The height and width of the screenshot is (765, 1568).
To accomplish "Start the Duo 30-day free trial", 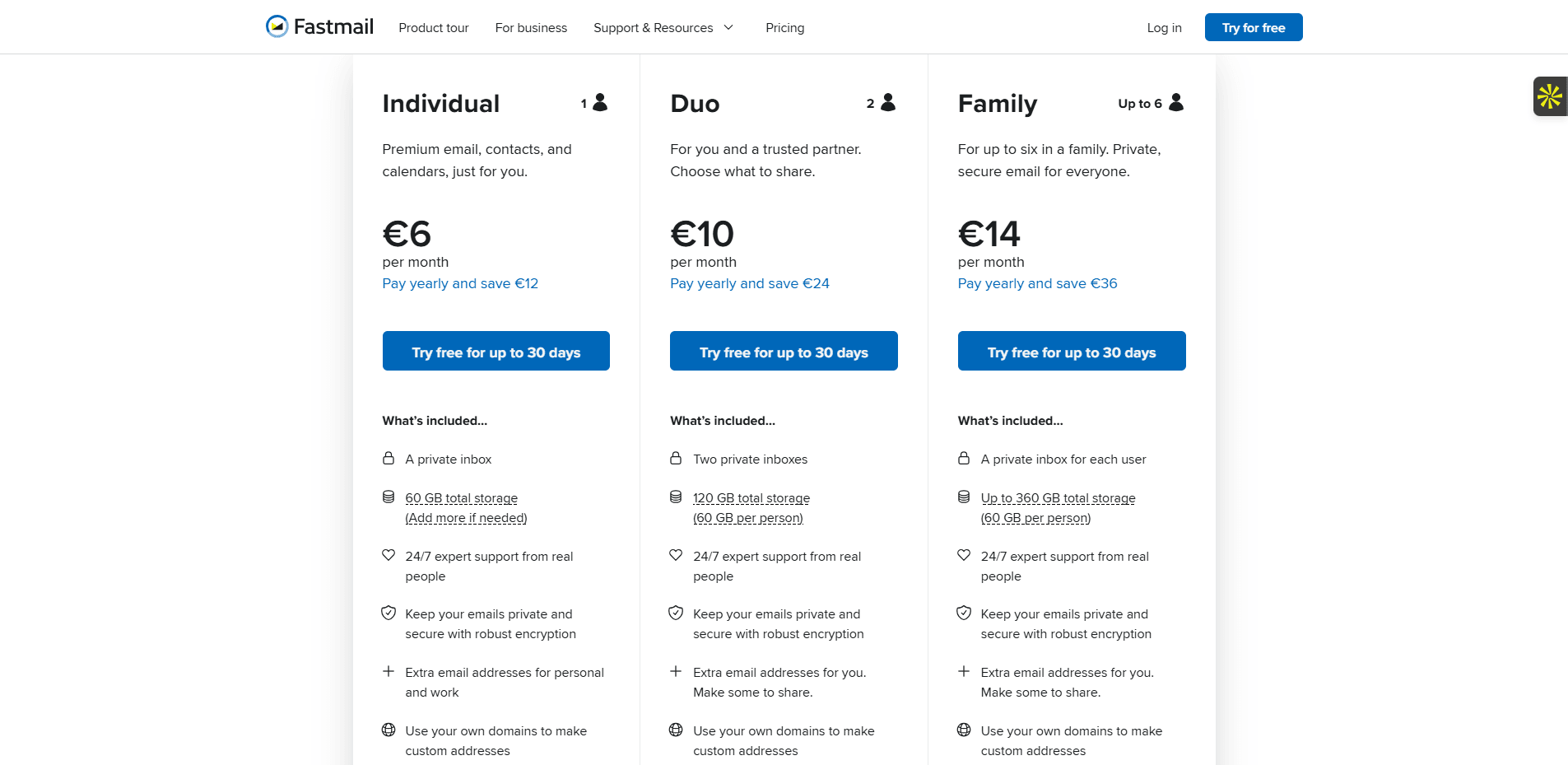I will (783, 351).
